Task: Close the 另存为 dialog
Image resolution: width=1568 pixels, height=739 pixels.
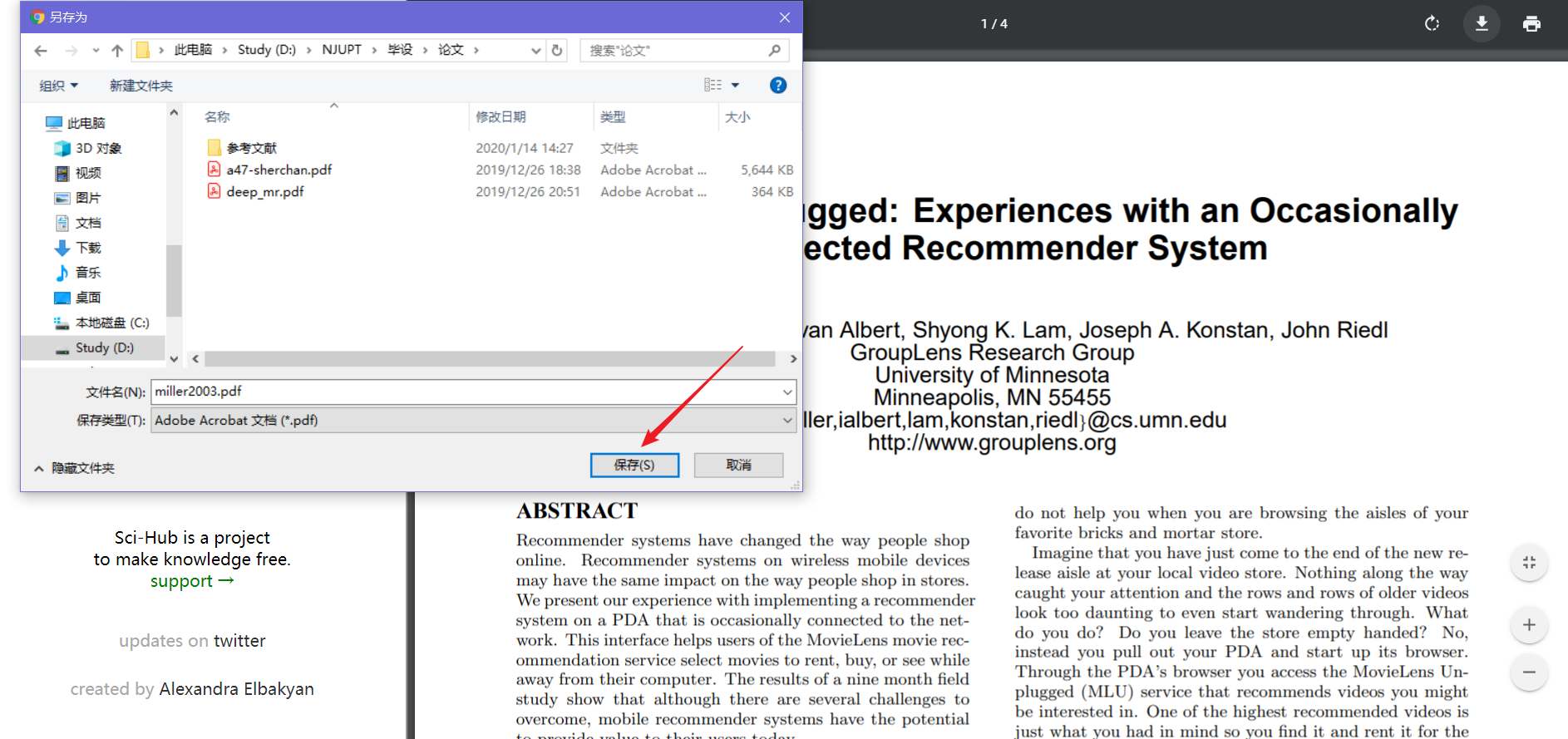Action: (x=784, y=17)
